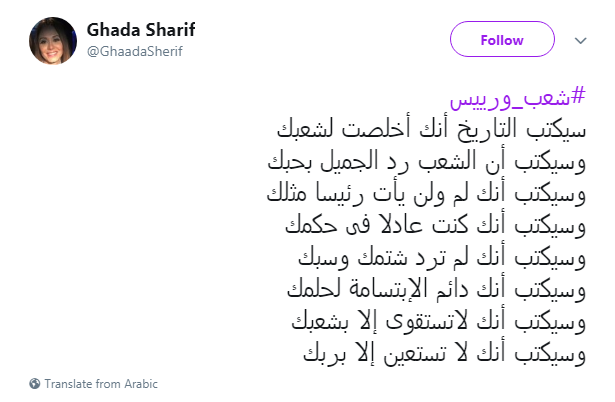Open the @GhaadaSherif handle link
Viewport: 615px width, 402px height.
pos(135,51)
